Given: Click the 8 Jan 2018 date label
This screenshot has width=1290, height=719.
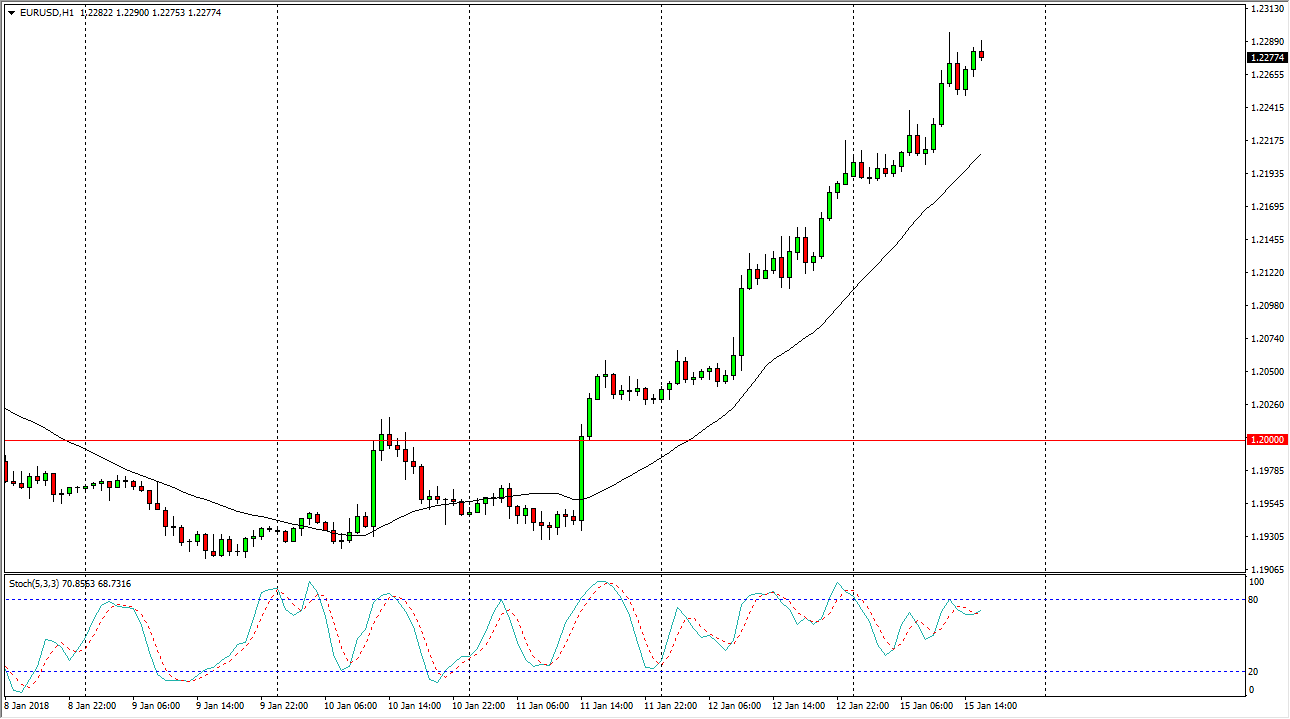Looking at the screenshot, I should point(26,706).
